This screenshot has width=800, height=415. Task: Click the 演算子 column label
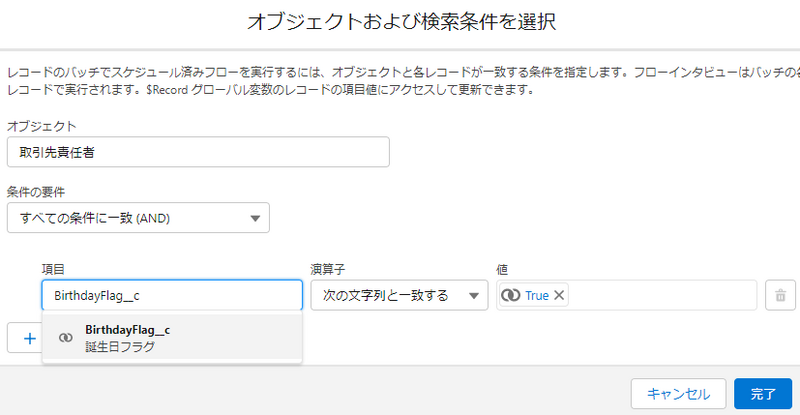(327, 270)
